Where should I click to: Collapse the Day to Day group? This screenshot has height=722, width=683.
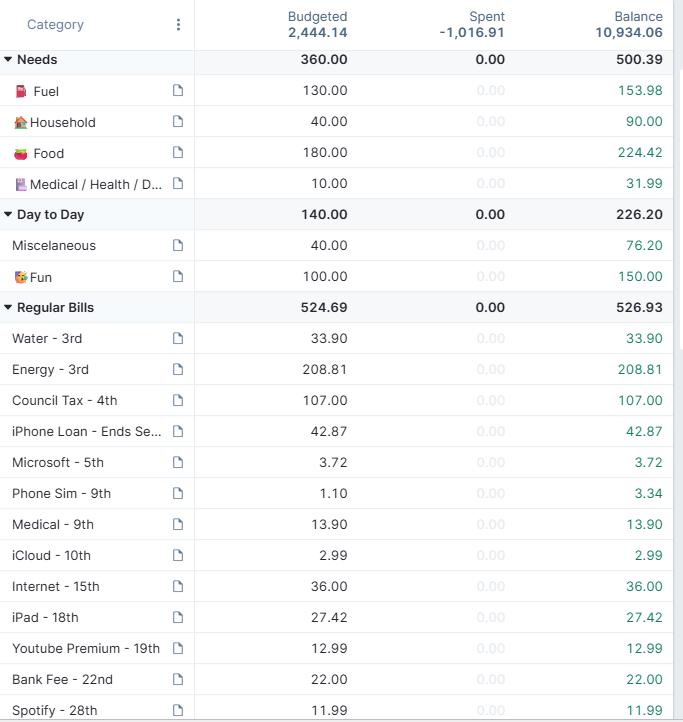8,214
